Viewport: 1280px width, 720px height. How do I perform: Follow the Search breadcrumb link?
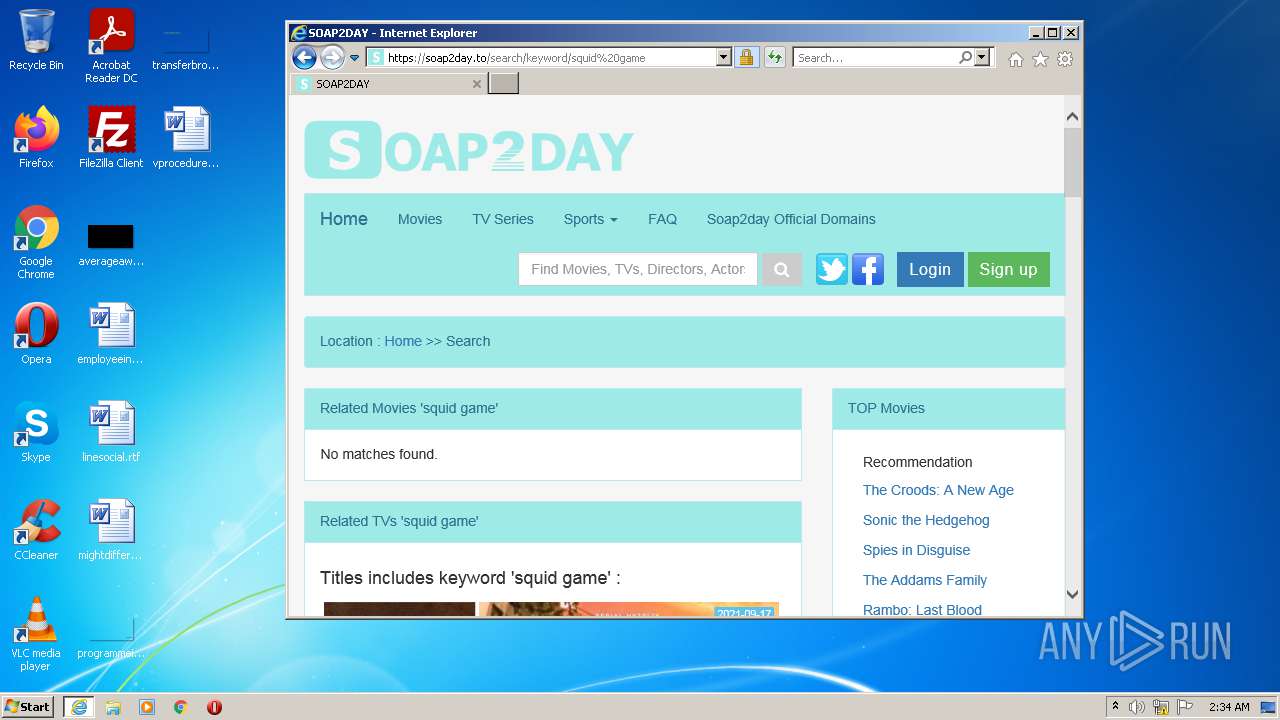[x=468, y=341]
